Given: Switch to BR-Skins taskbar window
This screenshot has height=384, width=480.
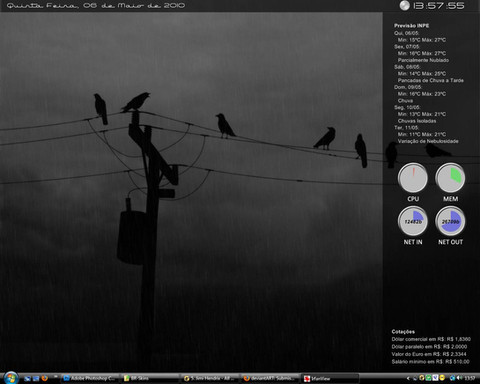Looking at the screenshot, I should (150, 378).
